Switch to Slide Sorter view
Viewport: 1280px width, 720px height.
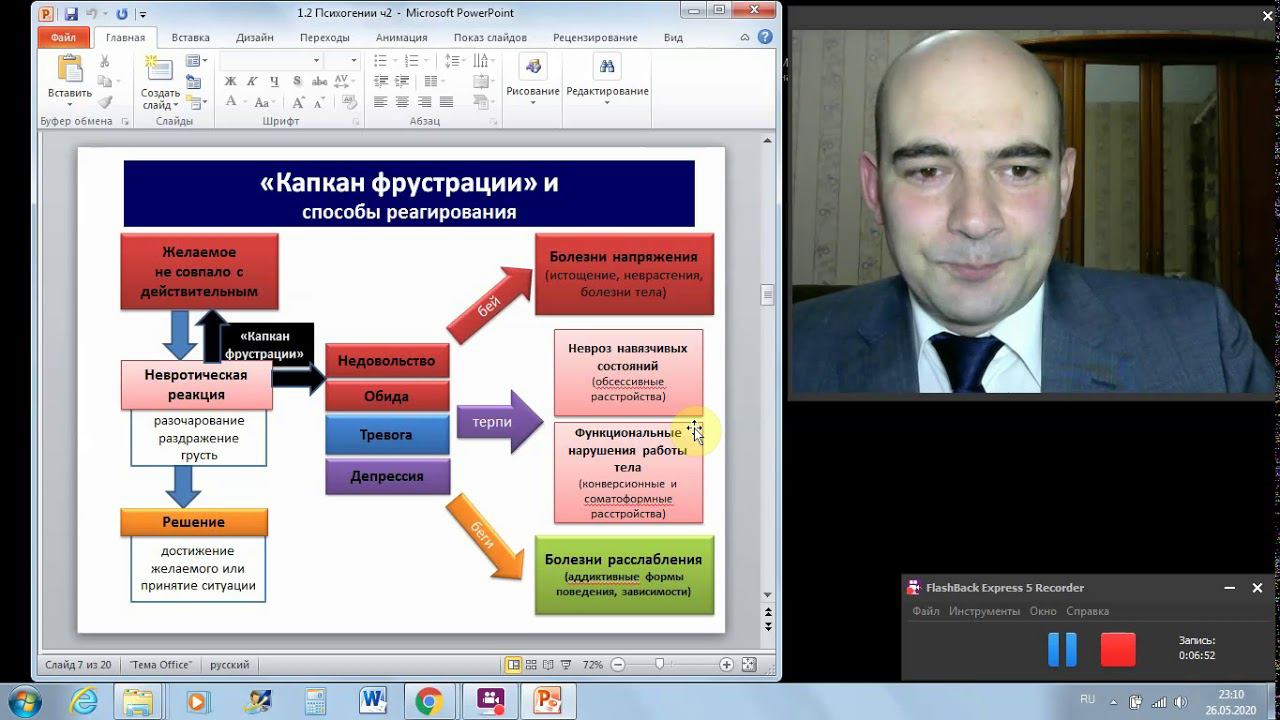pos(531,664)
